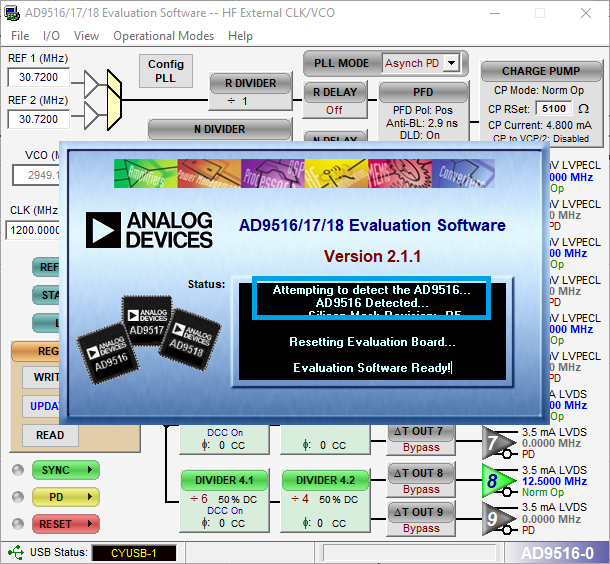Open the I/O menu
The width and height of the screenshot is (610, 564).
pyautogui.click(x=51, y=36)
